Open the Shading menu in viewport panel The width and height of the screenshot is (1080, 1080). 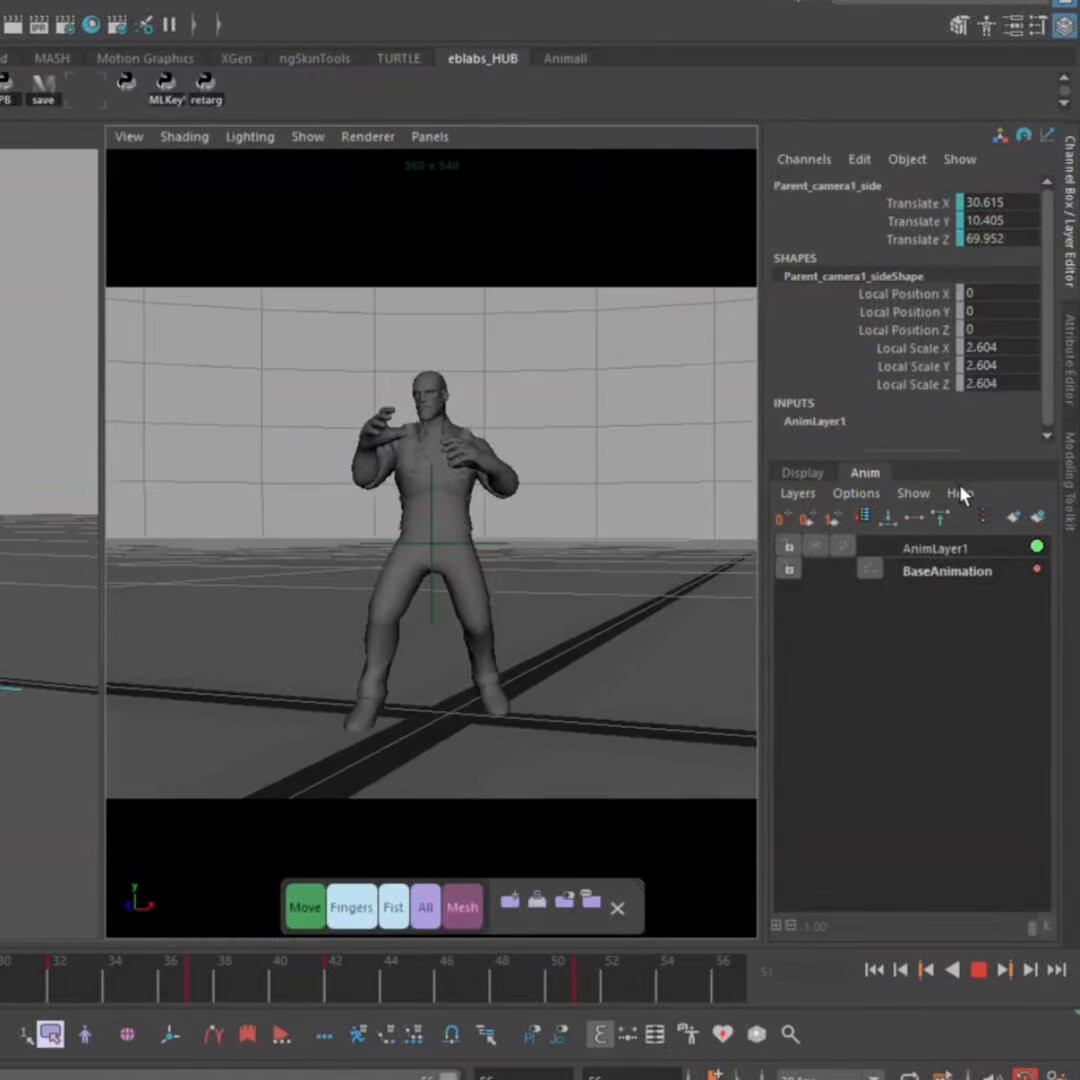coord(184,137)
